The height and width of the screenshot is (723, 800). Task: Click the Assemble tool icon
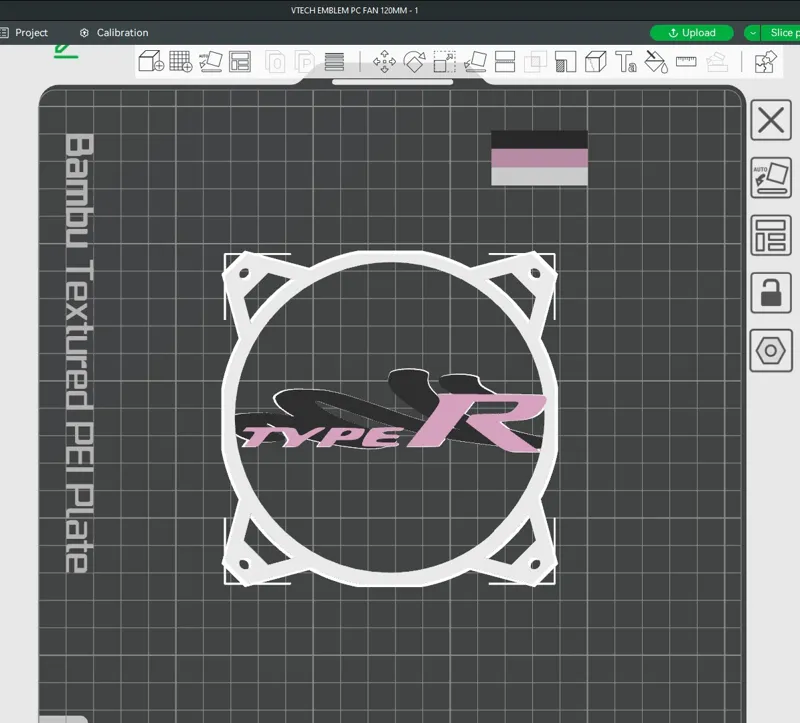(x=716, y=62)
